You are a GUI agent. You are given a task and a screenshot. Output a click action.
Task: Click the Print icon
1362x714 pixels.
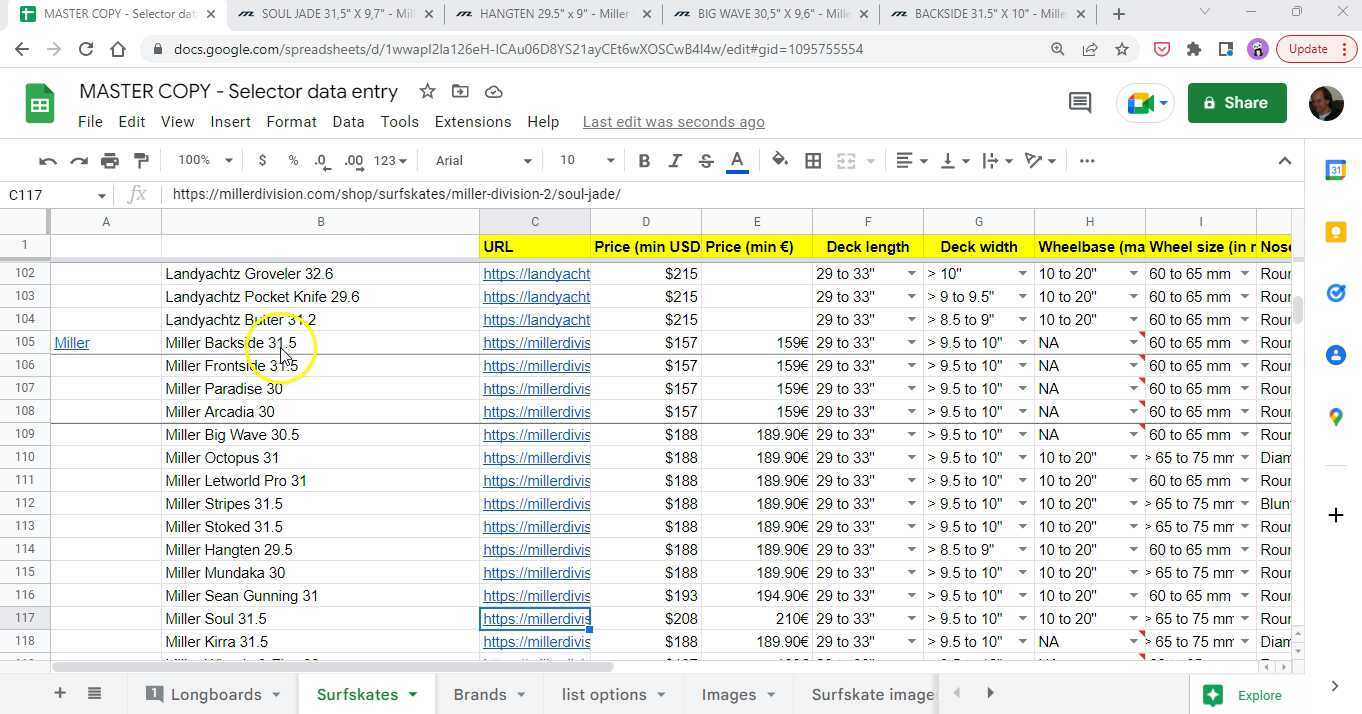(110, 161)
